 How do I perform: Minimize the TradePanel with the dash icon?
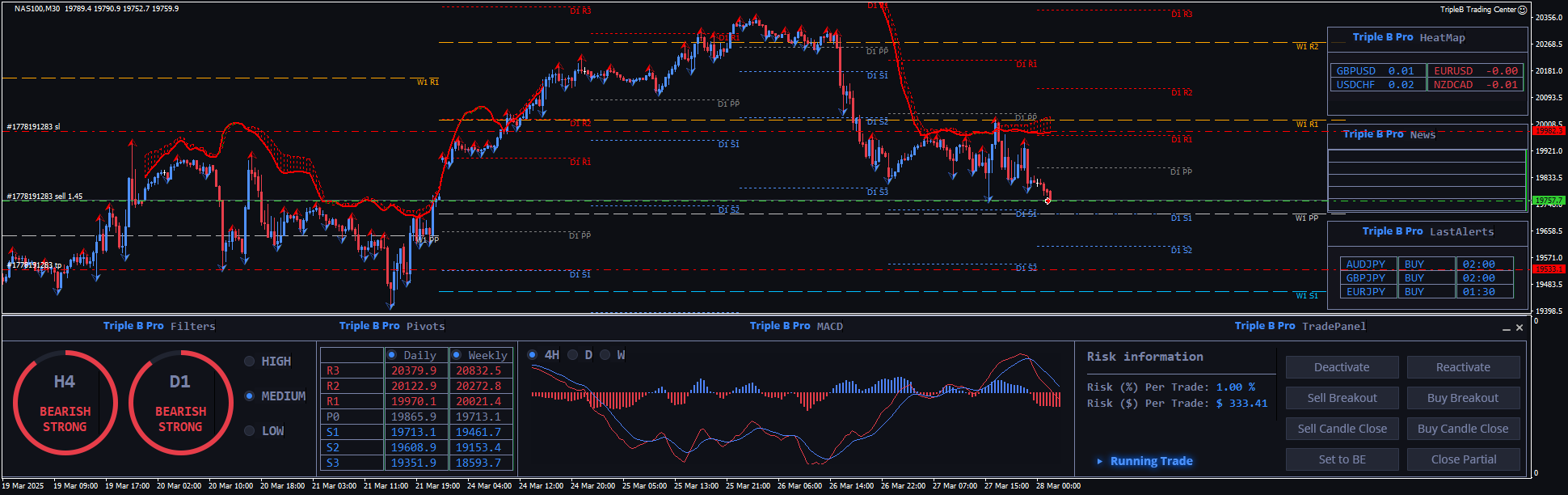pyautogui.click(x=1506, y=328)
